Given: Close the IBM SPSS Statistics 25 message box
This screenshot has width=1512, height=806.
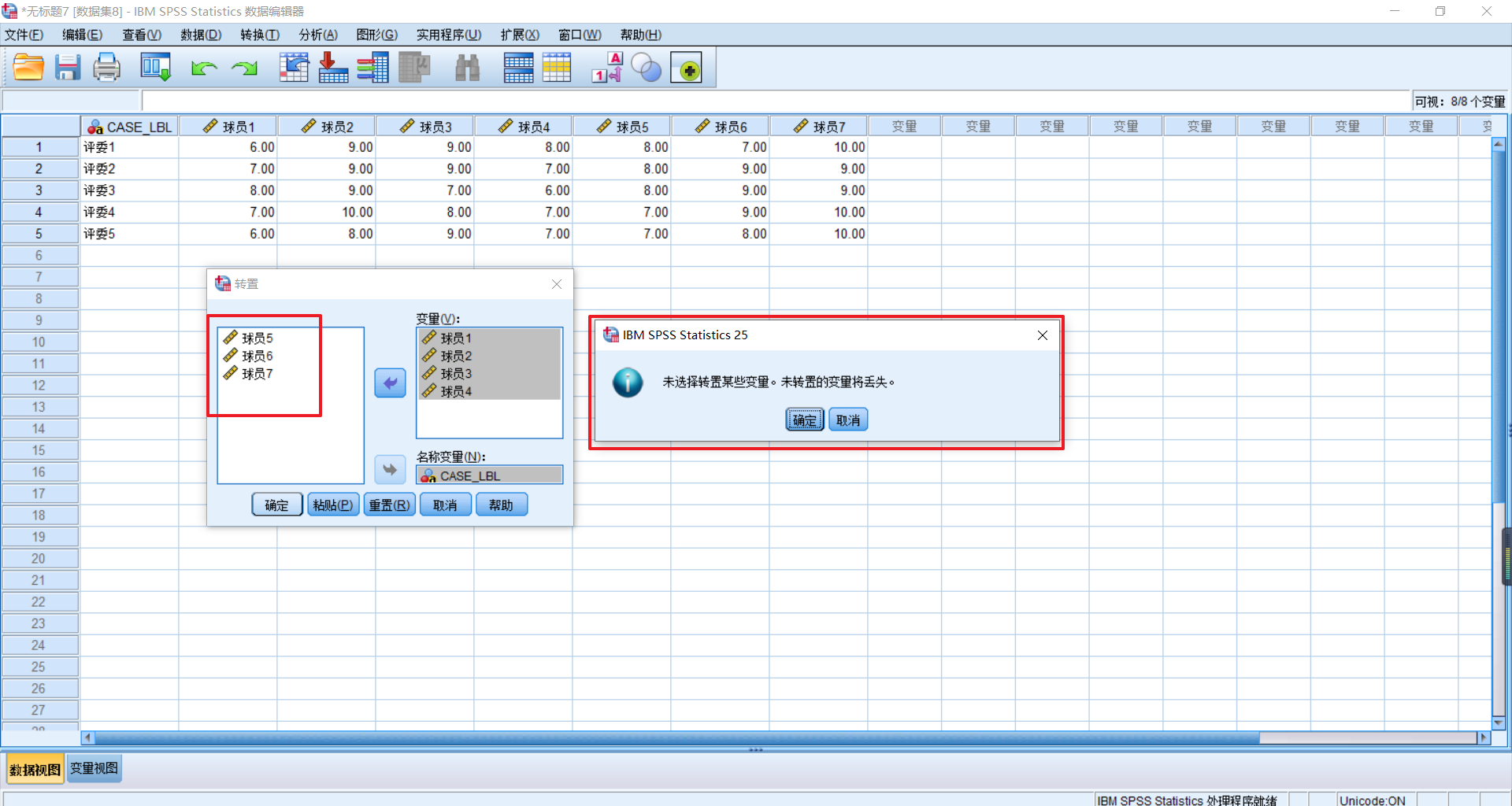Looking at the screenshot, I should point(1043,335).
